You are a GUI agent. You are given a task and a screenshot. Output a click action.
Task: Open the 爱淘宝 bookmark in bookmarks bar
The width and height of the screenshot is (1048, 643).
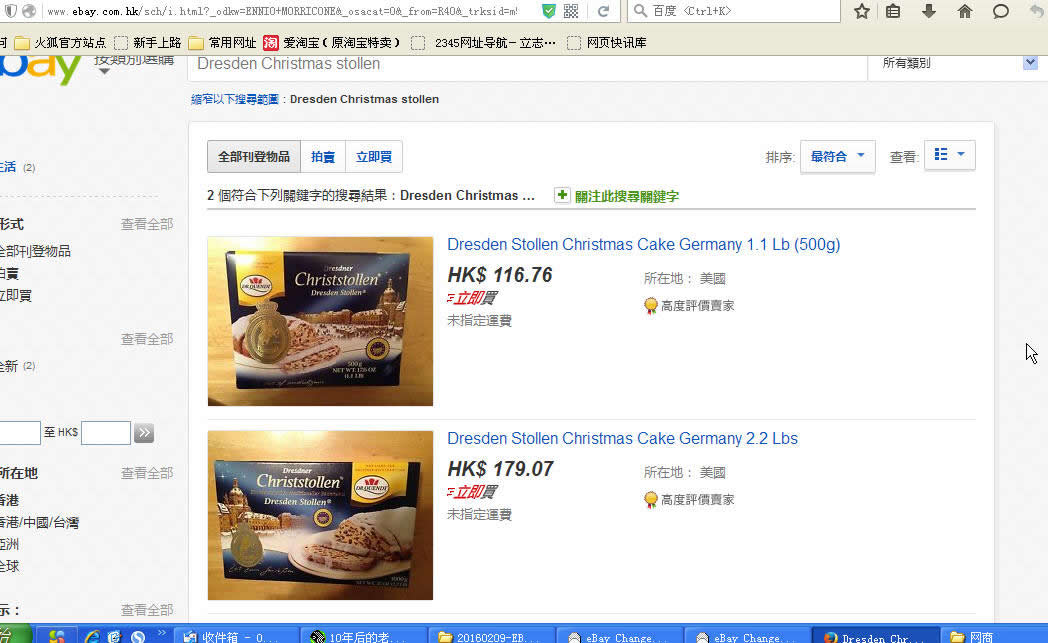click(332, 43)
